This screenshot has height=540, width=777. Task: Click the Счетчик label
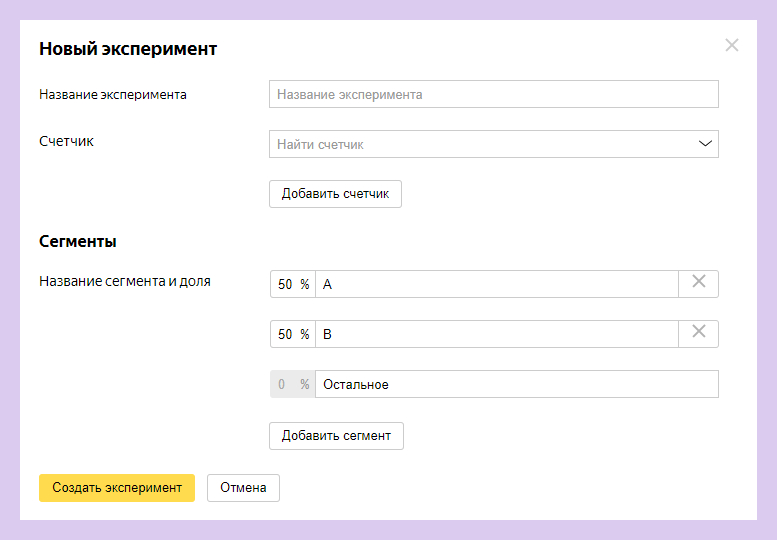tap(66, 142)
